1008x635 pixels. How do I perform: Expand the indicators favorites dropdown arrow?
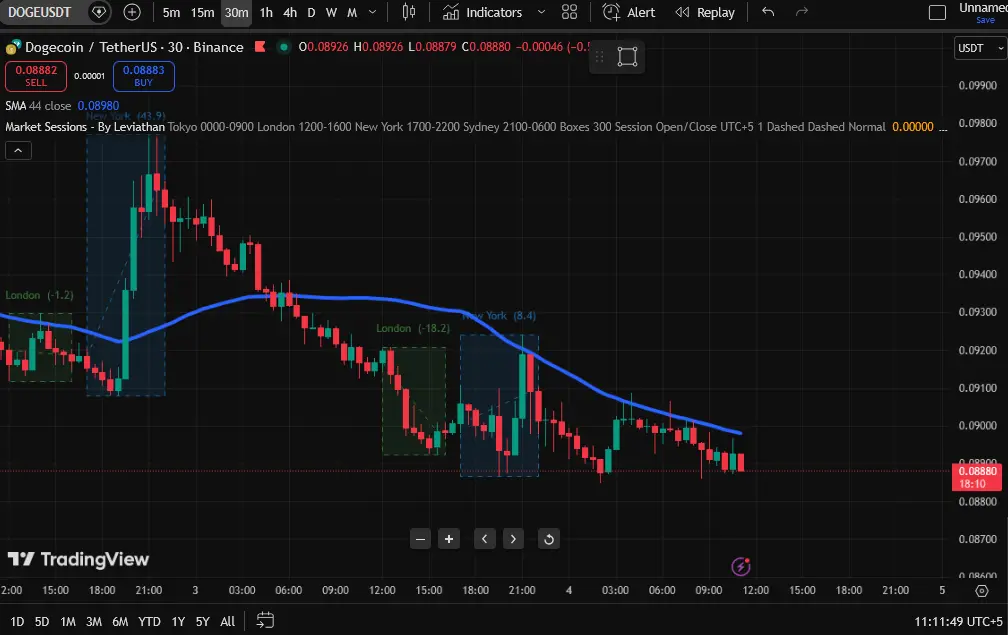point(541,12)
